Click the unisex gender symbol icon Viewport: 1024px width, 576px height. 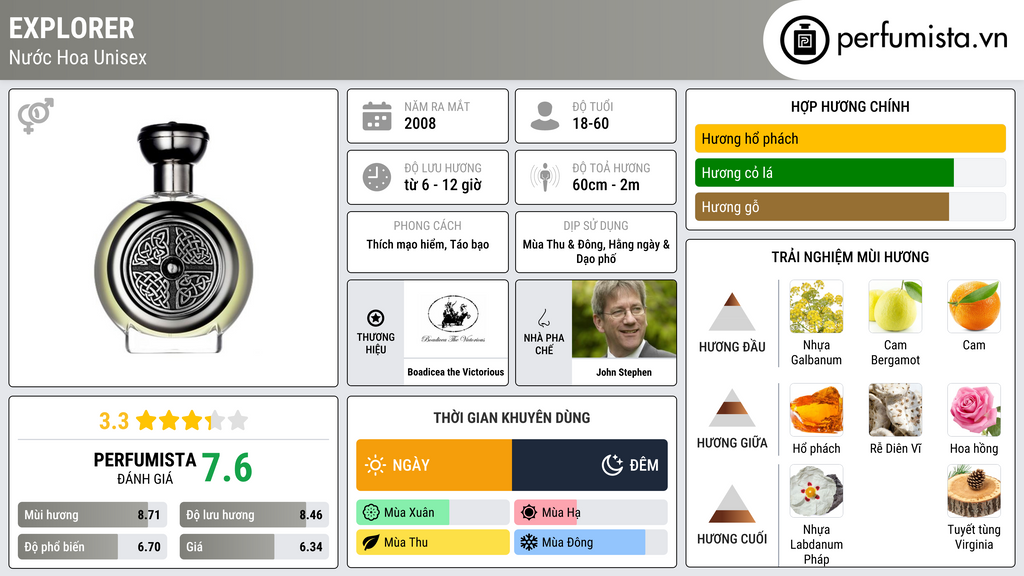pyautogui.click(x=35, y=116)
